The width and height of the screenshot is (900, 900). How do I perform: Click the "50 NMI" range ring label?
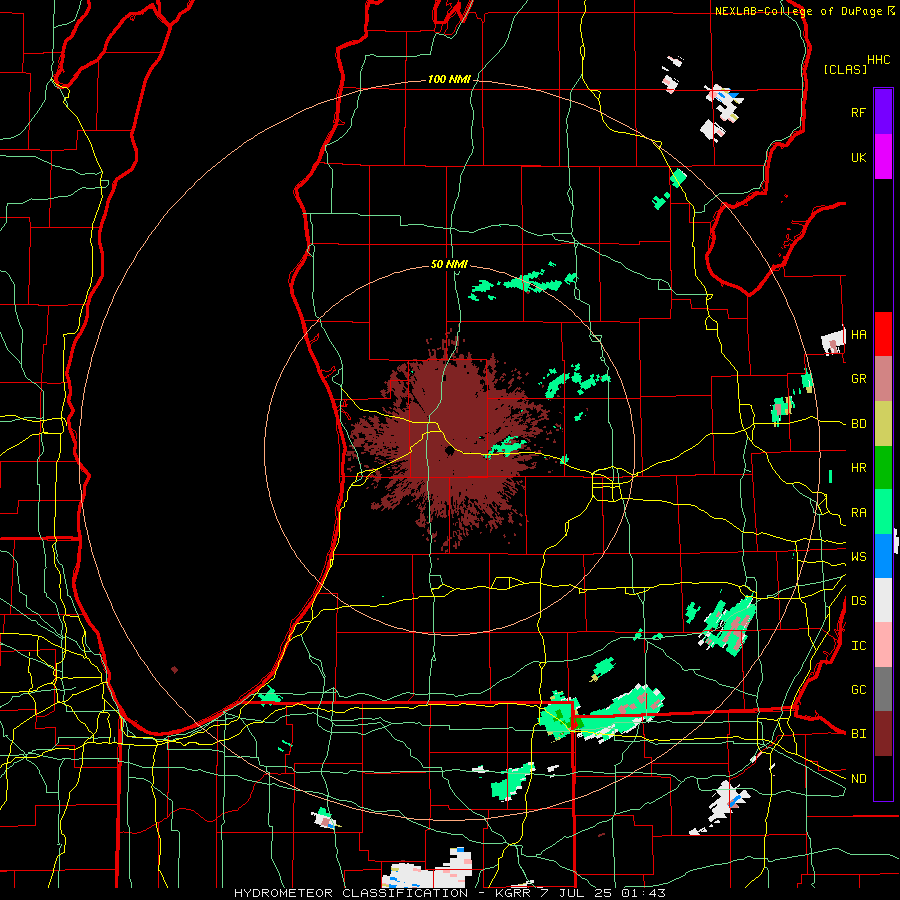[x=449, y=265]
